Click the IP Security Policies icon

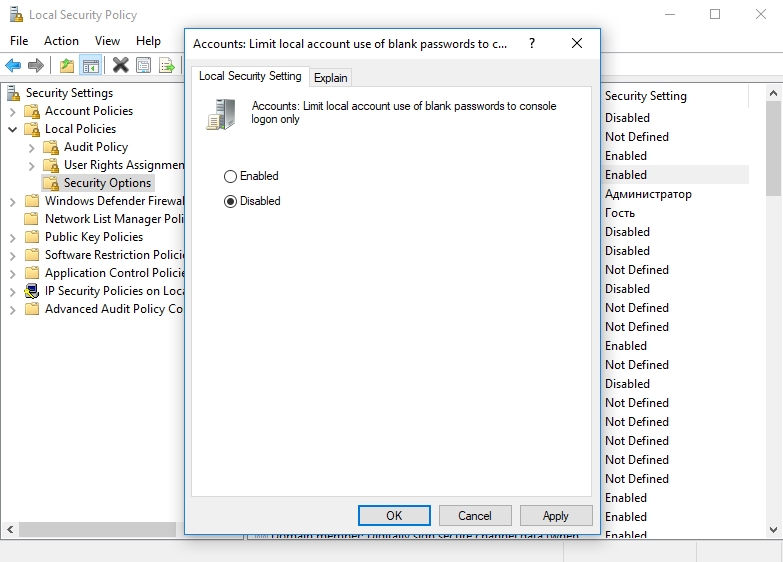click(x=32, y=291)
